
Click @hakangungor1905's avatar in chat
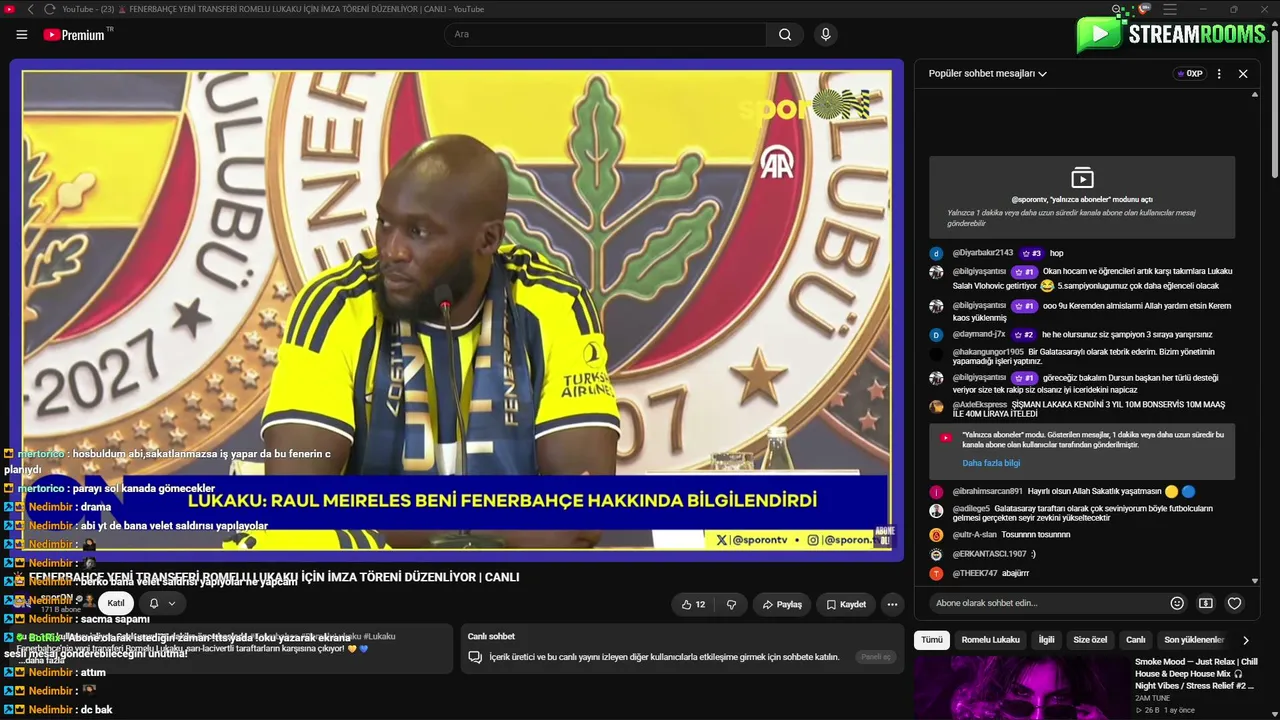[x=936, y=353]
